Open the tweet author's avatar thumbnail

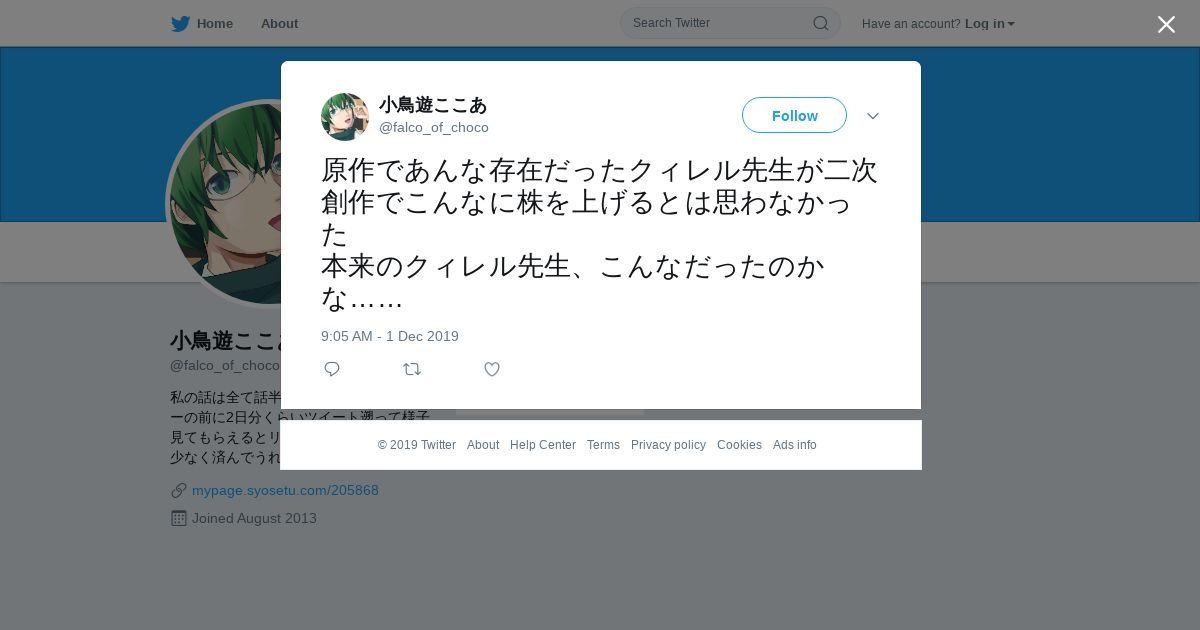point(345,117)
